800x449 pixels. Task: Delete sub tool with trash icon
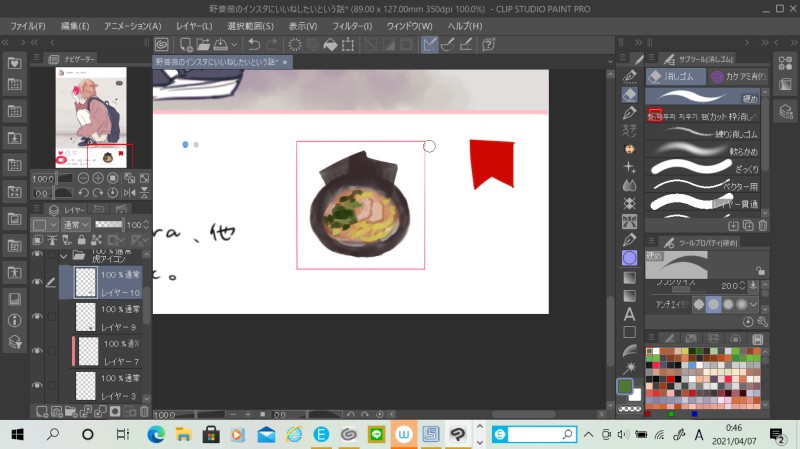point(763,225)
